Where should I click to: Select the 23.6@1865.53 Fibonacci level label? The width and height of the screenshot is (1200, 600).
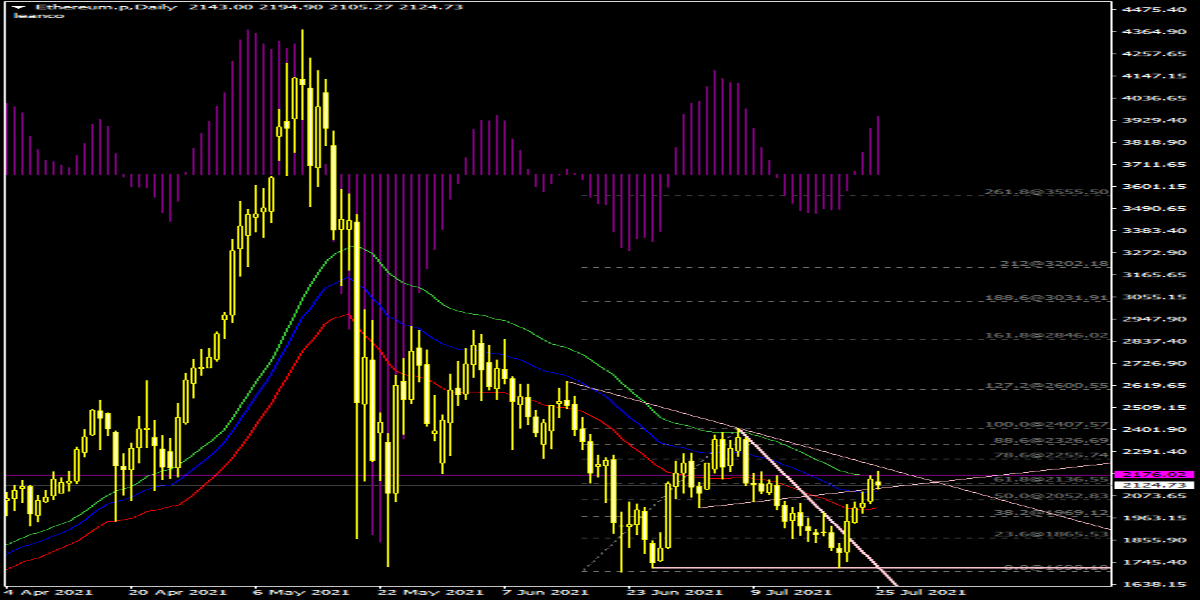(x=1050, y=535)
